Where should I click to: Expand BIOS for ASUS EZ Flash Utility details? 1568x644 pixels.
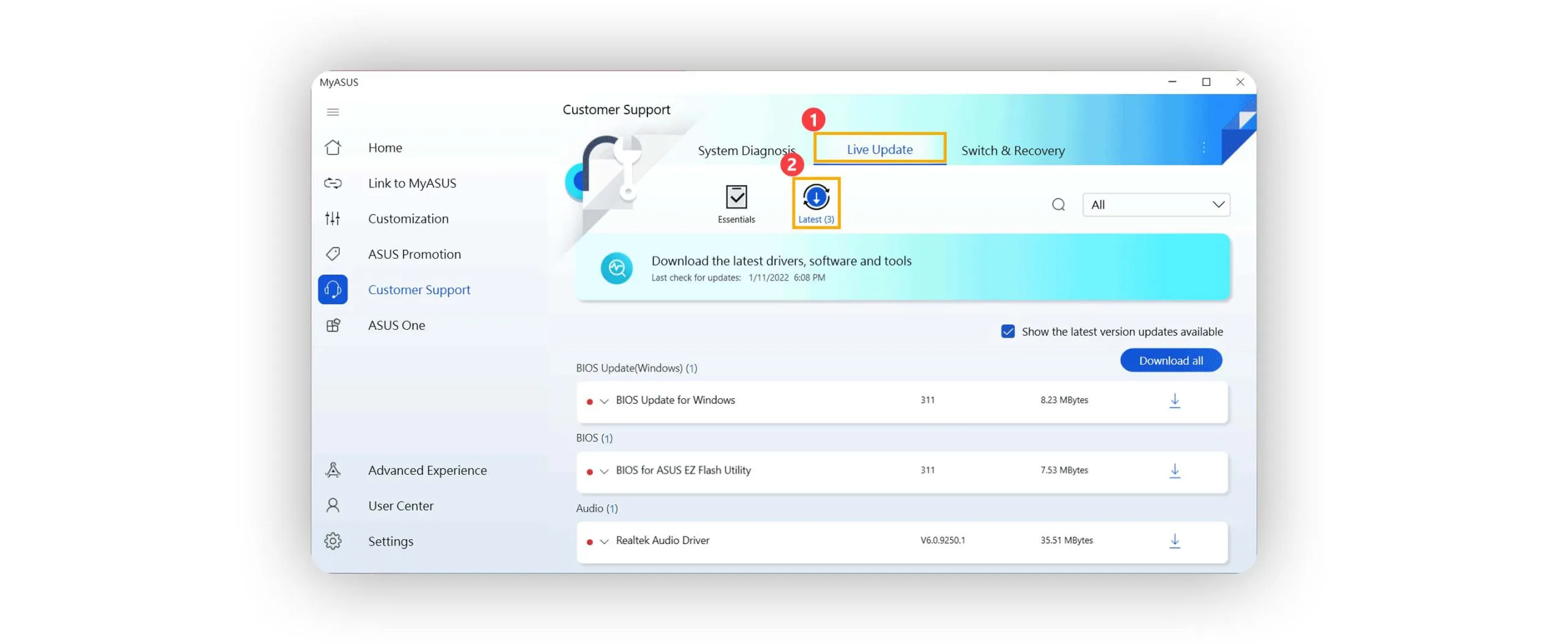tap(604, 471)
